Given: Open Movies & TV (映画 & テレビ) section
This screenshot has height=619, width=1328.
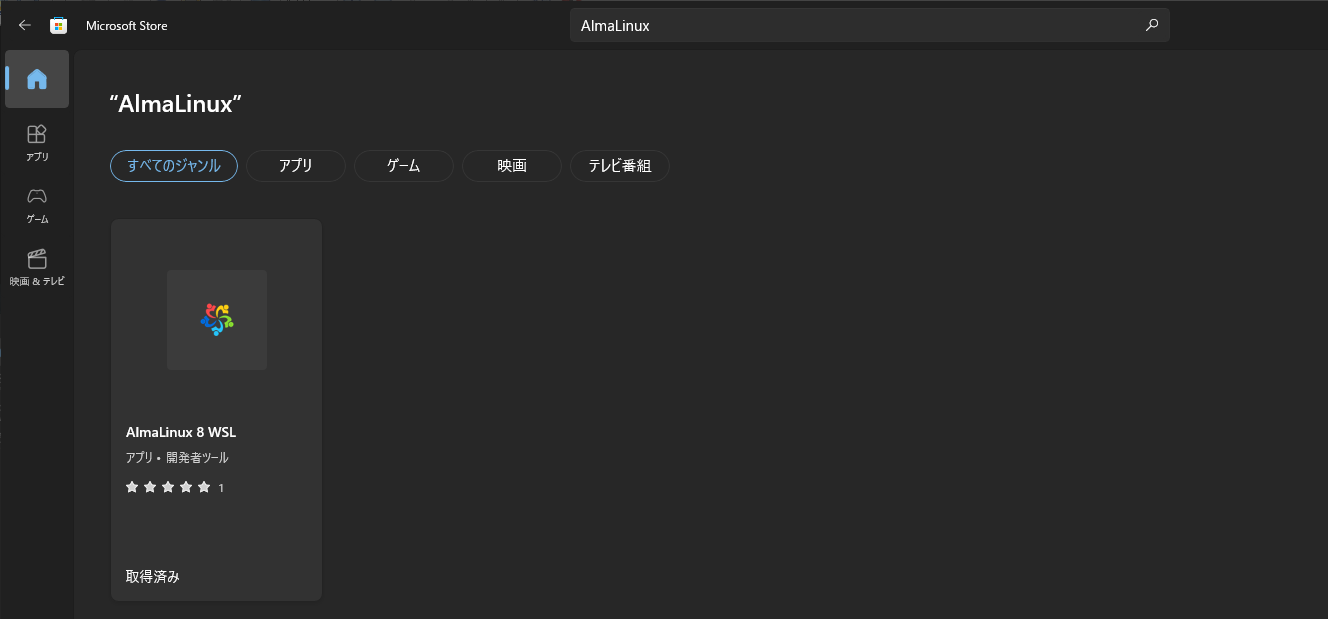Looking at the screenshot, I should [36, 265].
